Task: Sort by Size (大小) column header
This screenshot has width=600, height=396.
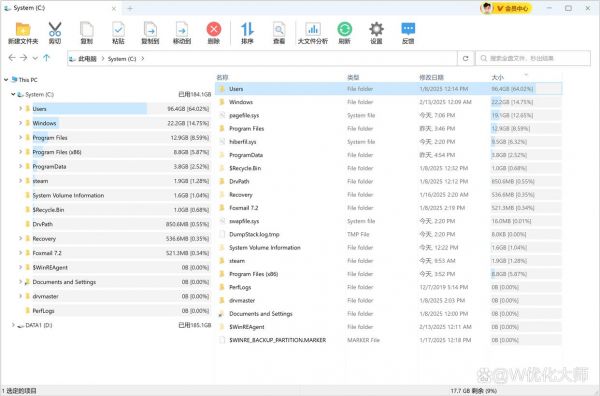Action: (497, 77)
